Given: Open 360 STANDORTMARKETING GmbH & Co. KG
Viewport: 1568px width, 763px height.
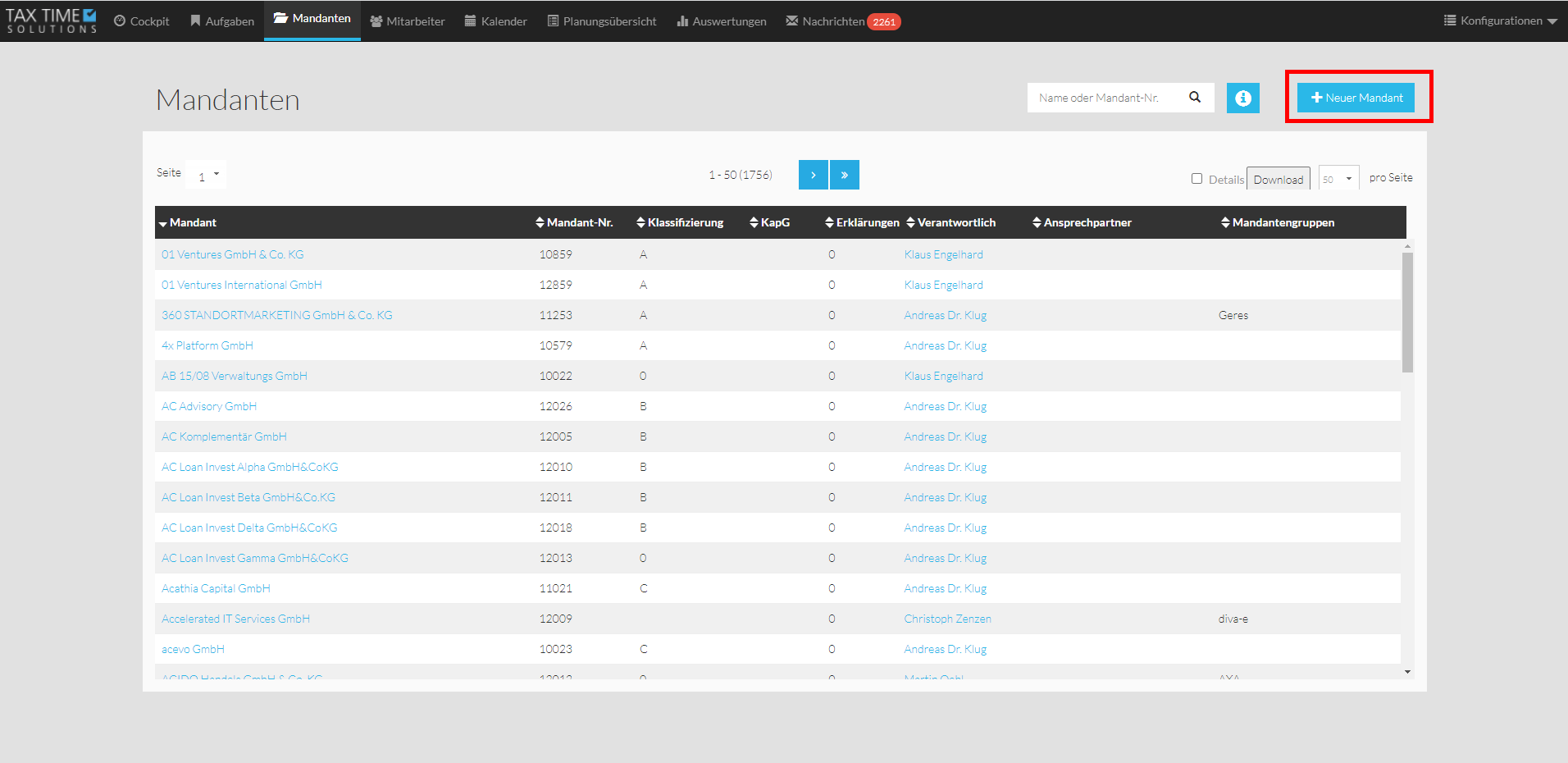Looking at the screenshot, I should [x=277, y=315].
